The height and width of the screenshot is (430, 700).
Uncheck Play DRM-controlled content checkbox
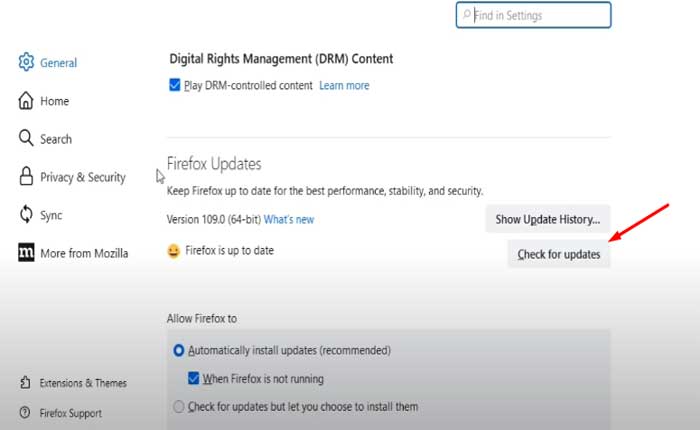point(175,86)
